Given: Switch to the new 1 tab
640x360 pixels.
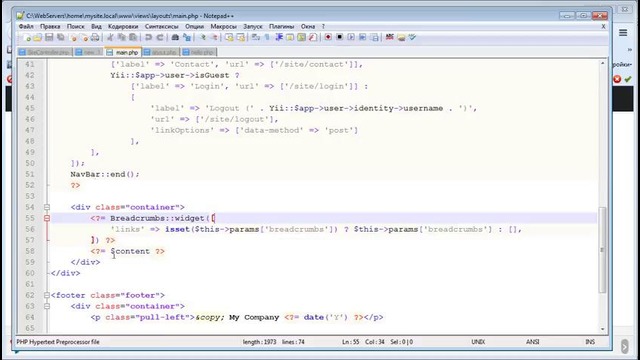Looking at the screenshot, I should click(89, 52).
